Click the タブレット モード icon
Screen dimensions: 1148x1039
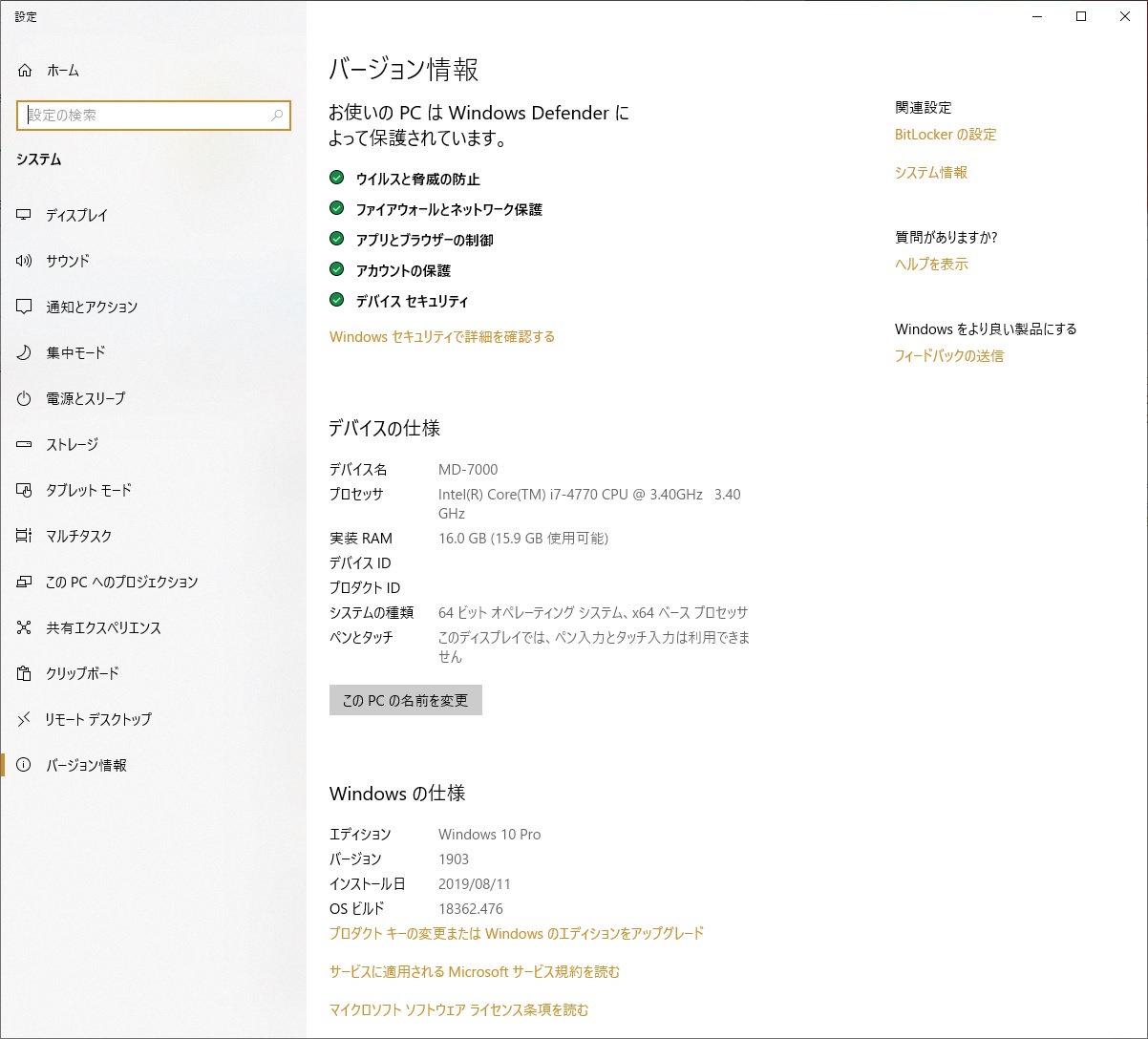(25, 490)
